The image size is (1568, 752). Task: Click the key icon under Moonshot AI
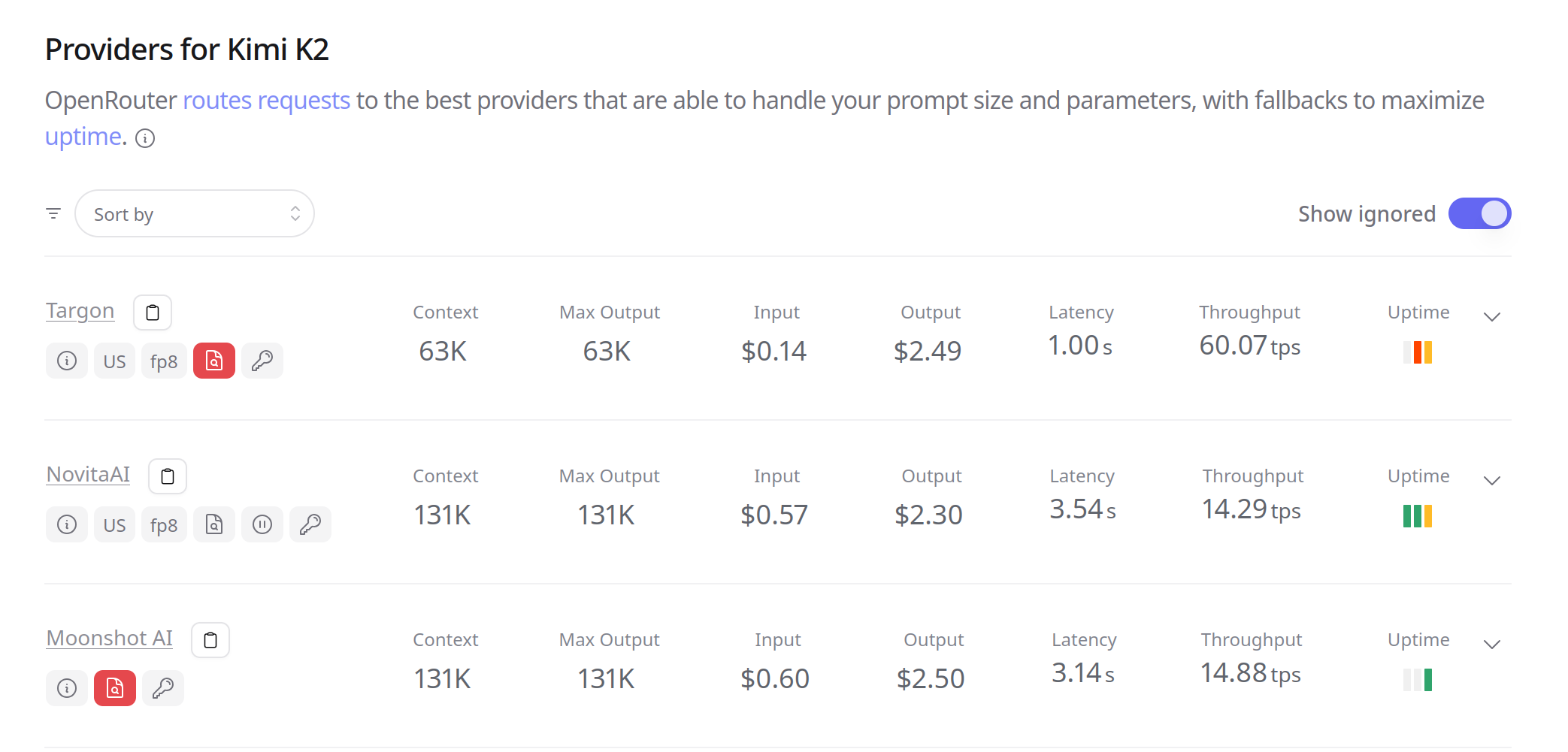point(163,688)
